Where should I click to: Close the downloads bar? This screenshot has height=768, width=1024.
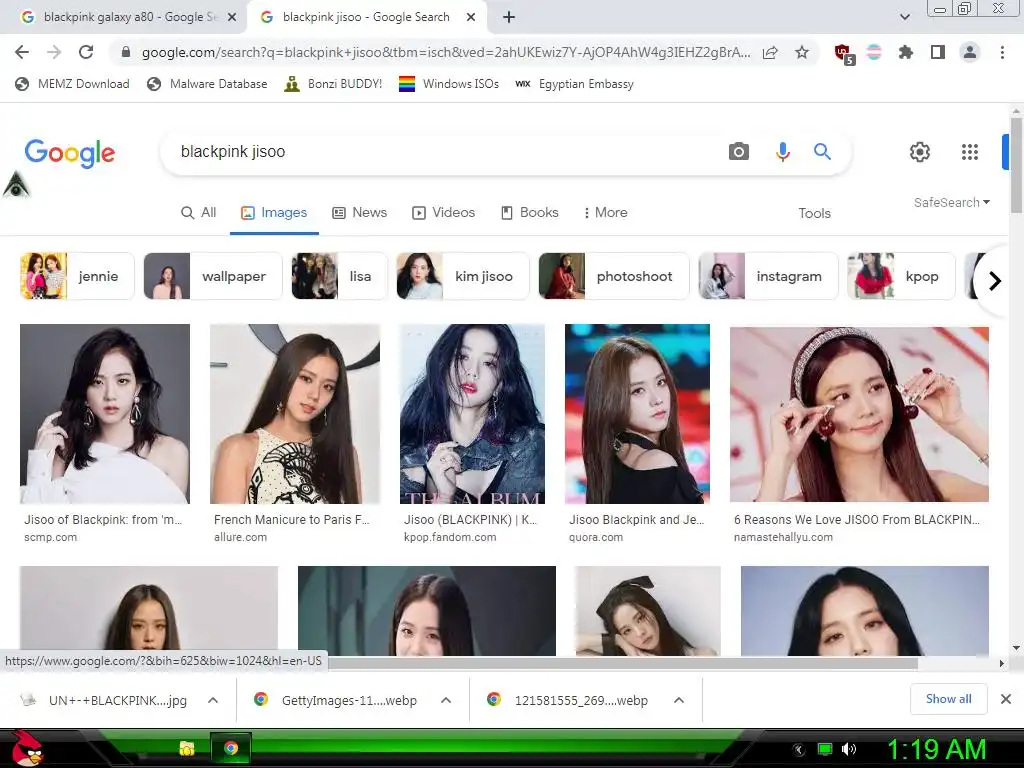tap(1006, 699)
